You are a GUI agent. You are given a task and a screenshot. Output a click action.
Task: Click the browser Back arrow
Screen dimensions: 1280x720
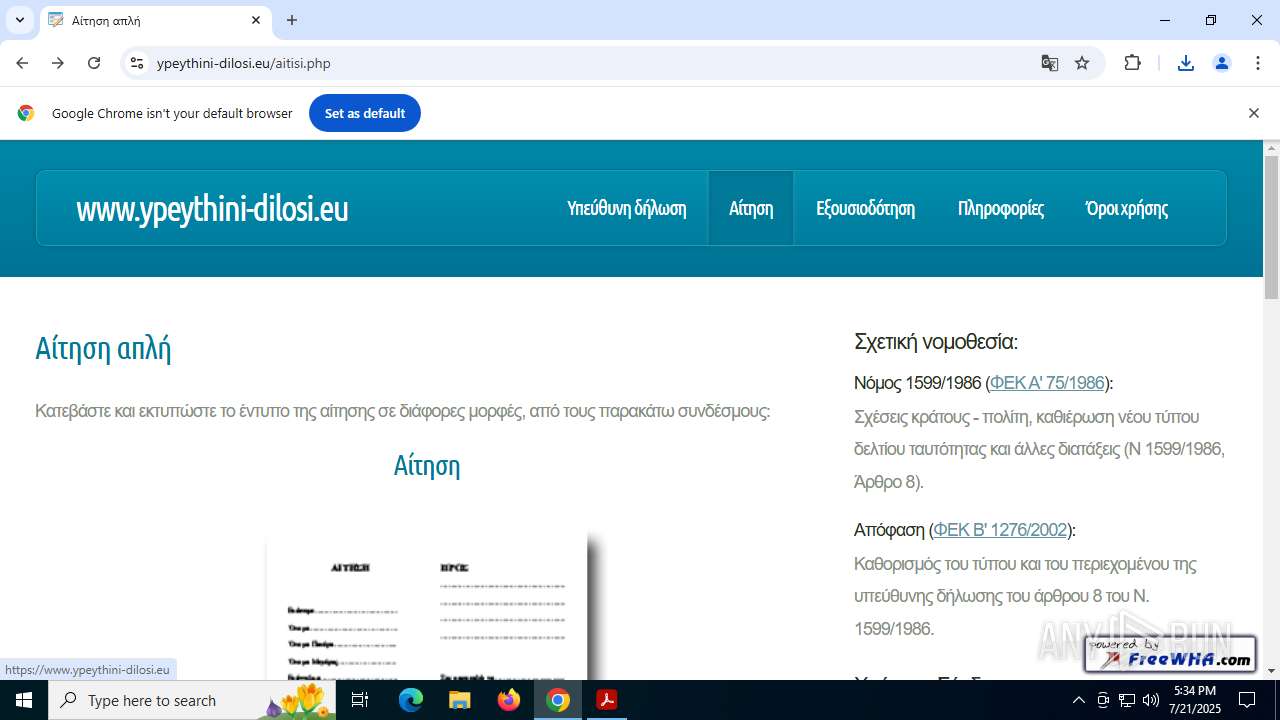tap(22, 63)
